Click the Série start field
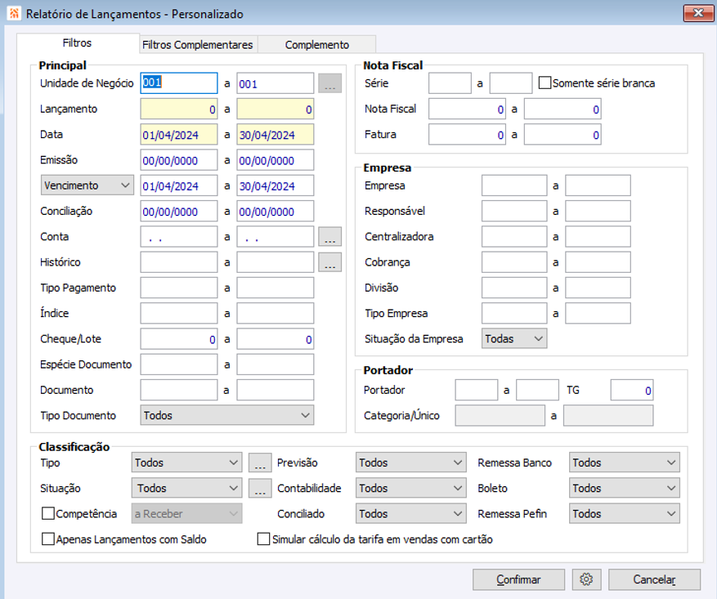This screenshot has height=599, width=717. click(x=449, y=83)
